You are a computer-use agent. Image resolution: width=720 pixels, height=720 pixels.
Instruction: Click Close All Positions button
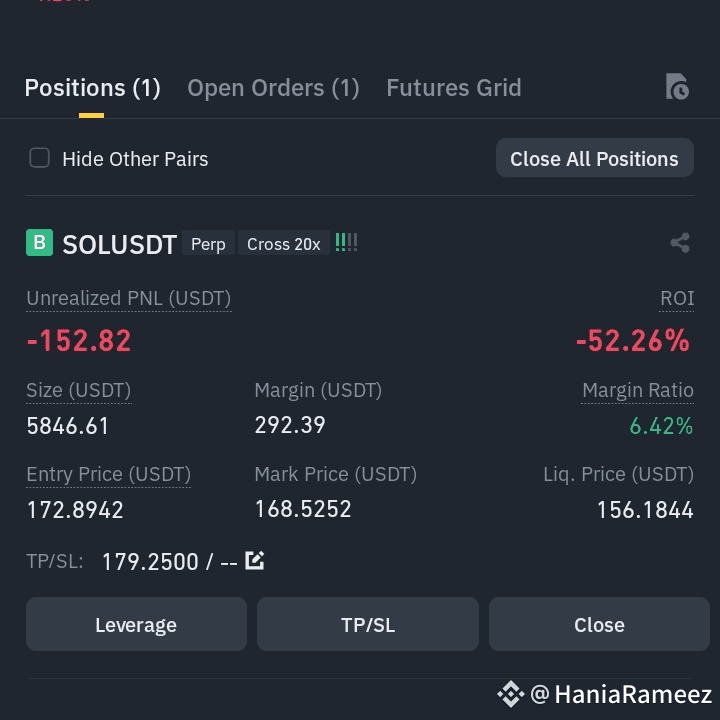click(595, 158)
